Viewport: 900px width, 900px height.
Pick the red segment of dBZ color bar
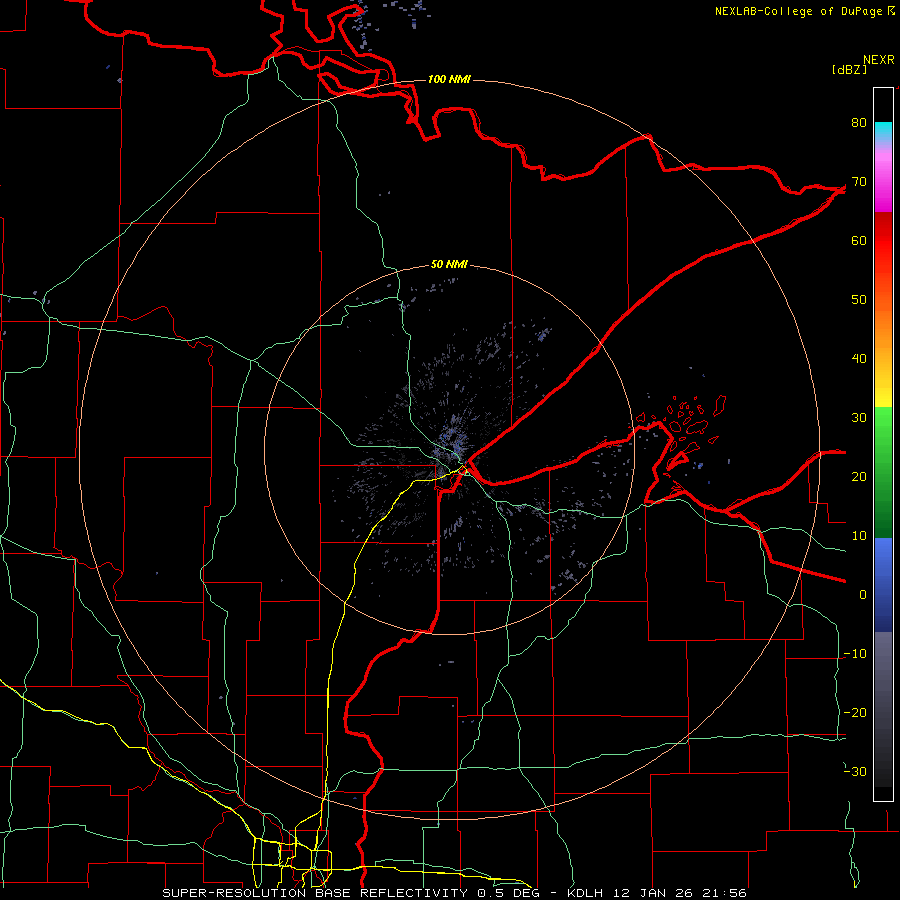[883, 258]
